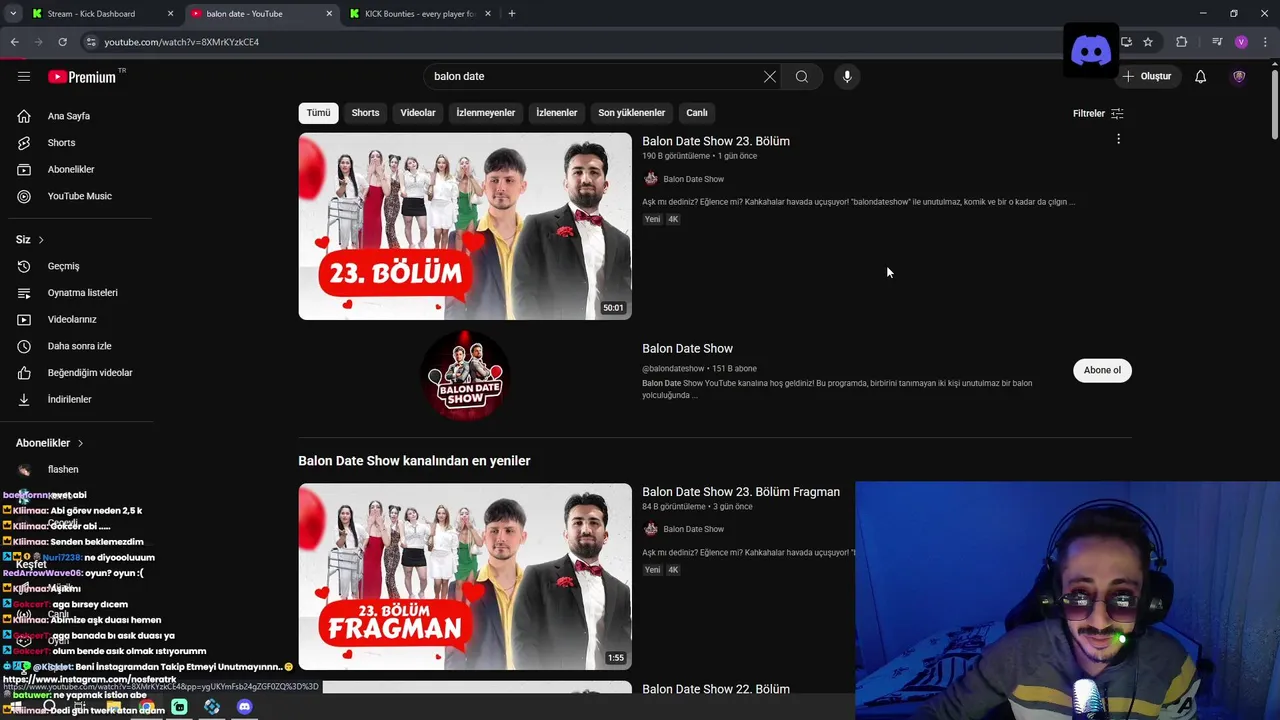Select the Shorts filter chip
Image resolution: width=1280 pixels, height=720 pixels.
tap(365, 113)
